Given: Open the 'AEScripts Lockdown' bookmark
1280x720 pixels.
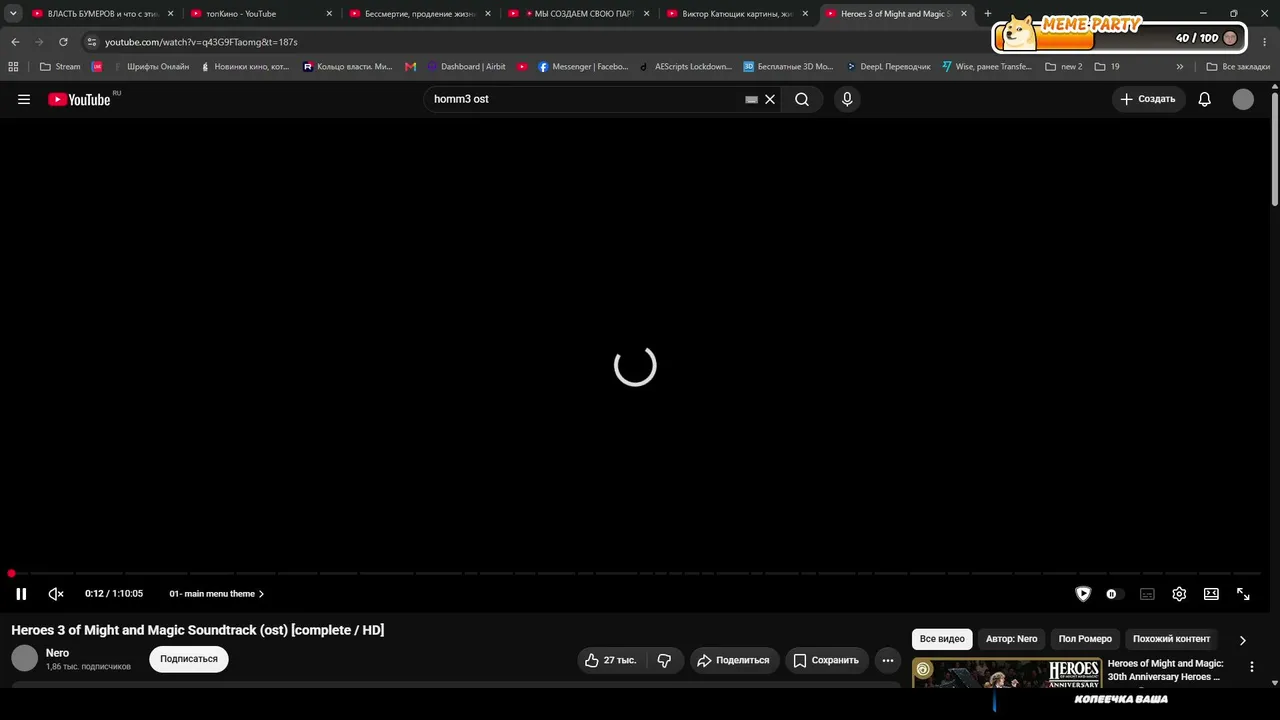Looking at the screenshot, I should (x=685, y=67).
